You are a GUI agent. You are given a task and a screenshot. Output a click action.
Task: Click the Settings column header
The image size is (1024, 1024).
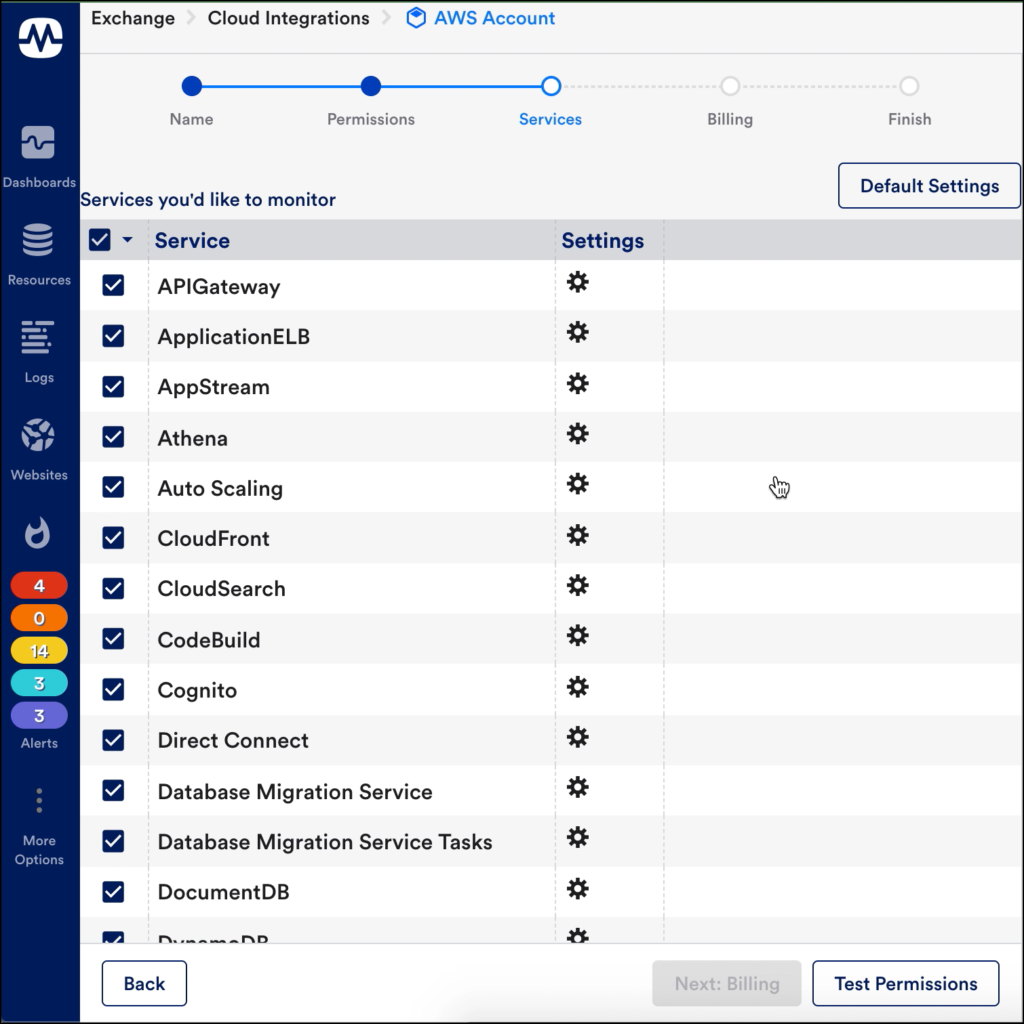coord(603,240)
